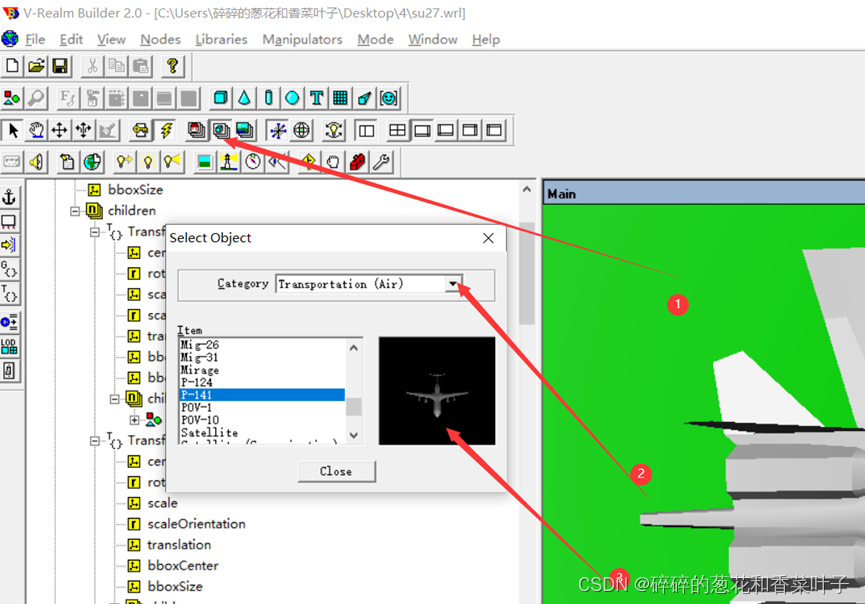Insert an Elevation Grid node
This screenshot has height=604, width=865.
[x=340, y=98]
